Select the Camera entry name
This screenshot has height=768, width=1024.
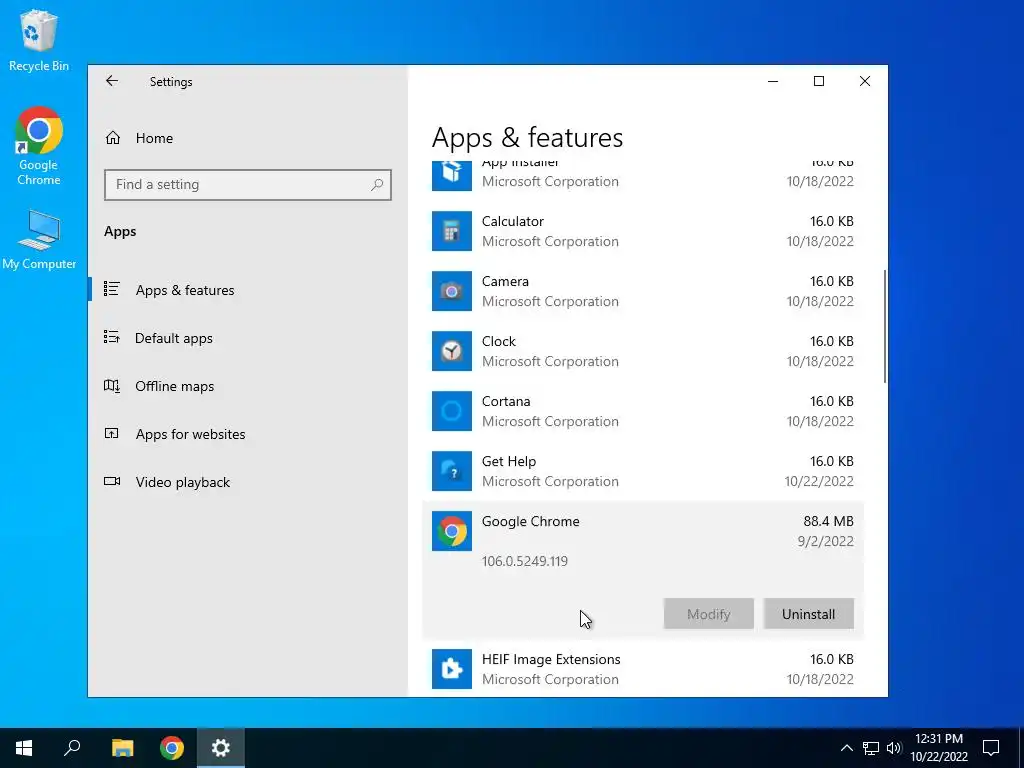505,281
